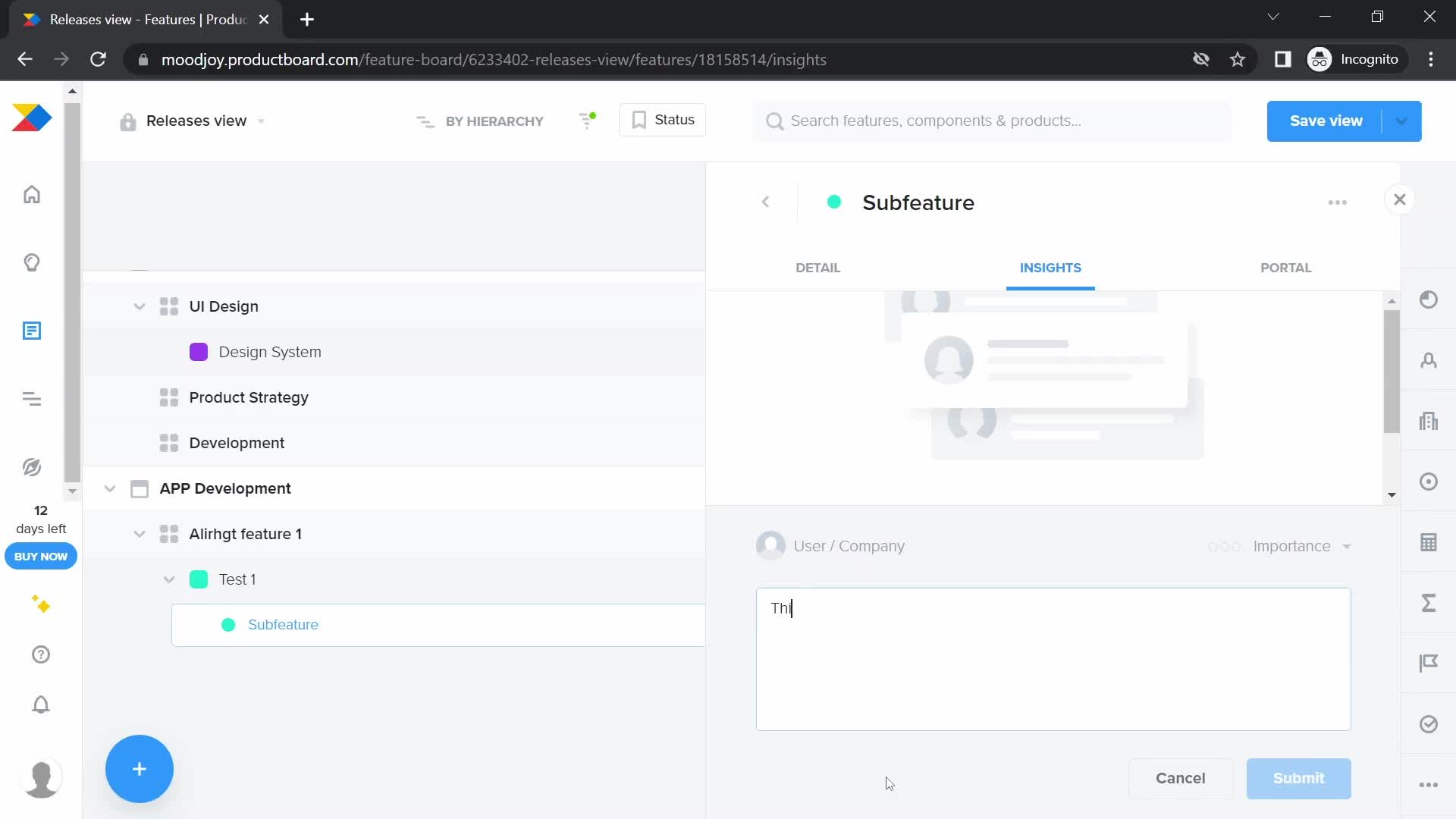Switch to the PORTAL tab

(1285, 268)
